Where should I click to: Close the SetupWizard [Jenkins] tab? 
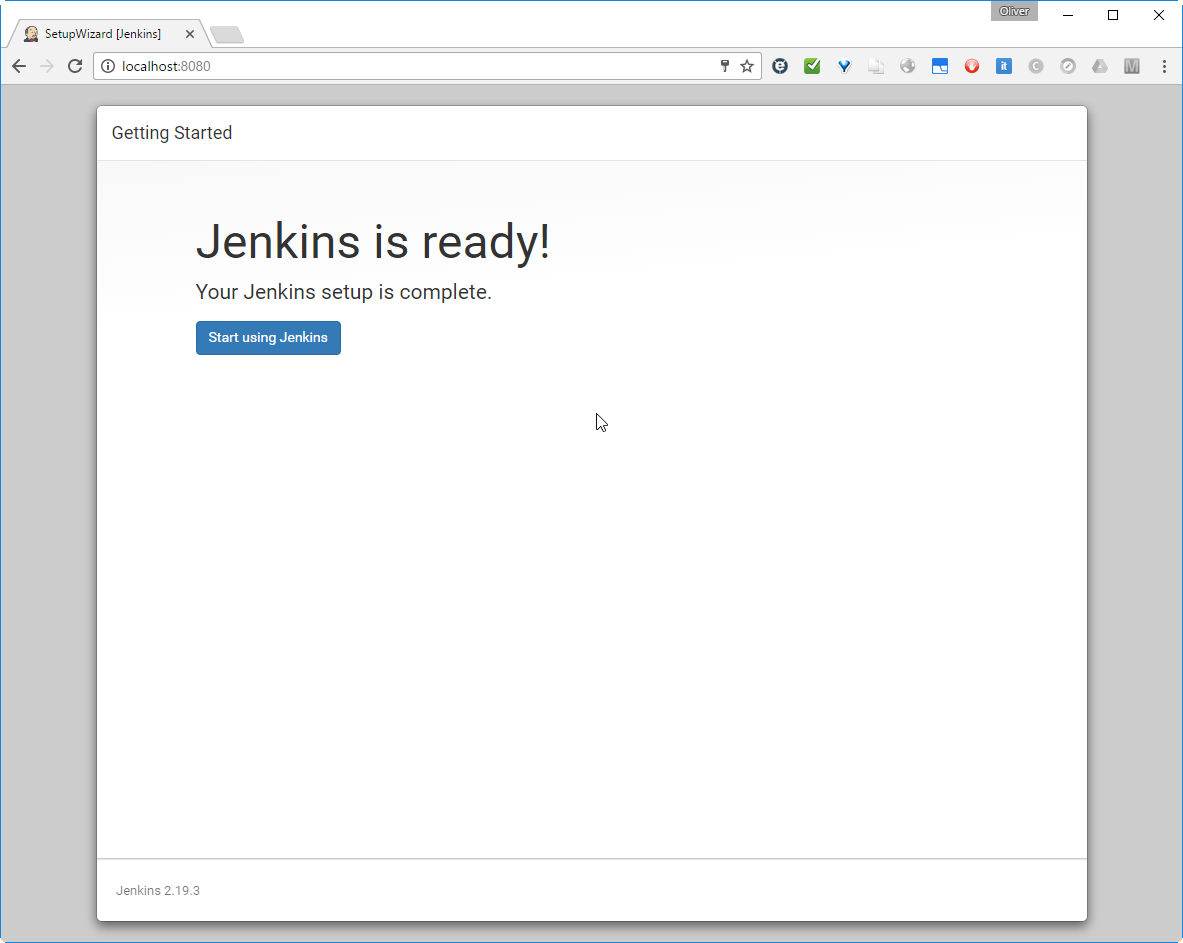point(190,34)
